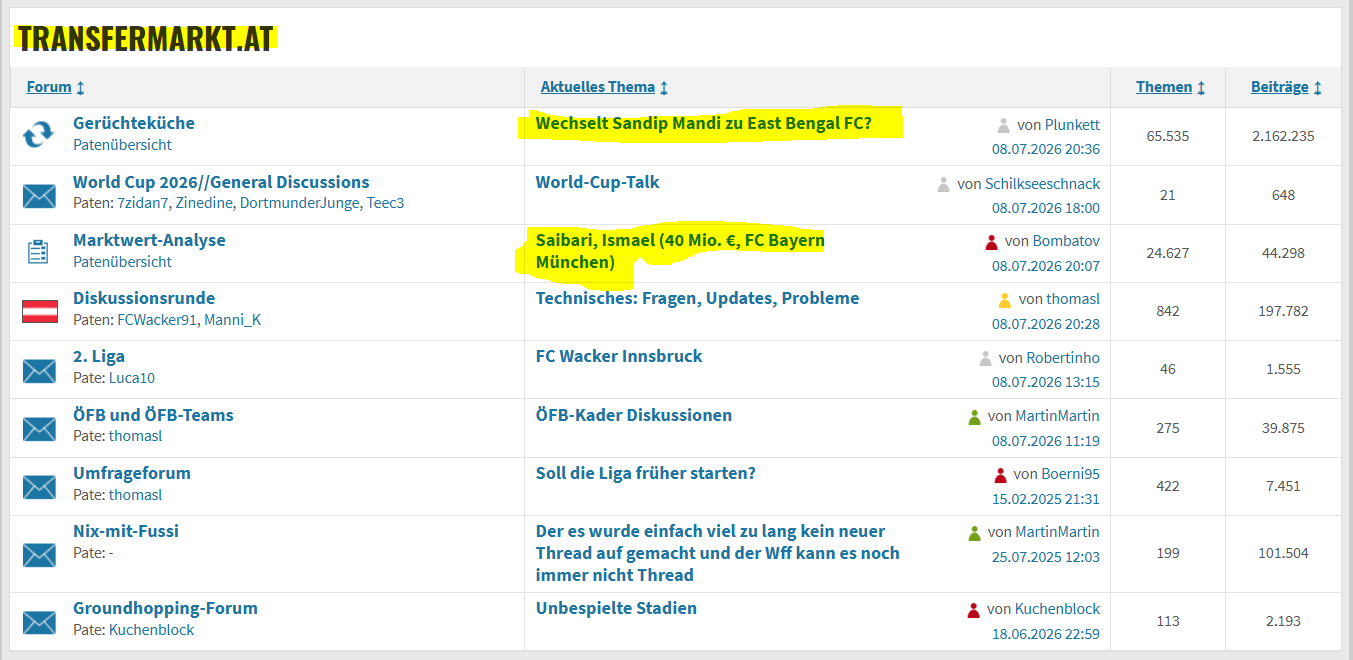This screenshot has width=1353, height=660.
Task: Sort table by Beiträge column header
Action: pos(1280,87)
